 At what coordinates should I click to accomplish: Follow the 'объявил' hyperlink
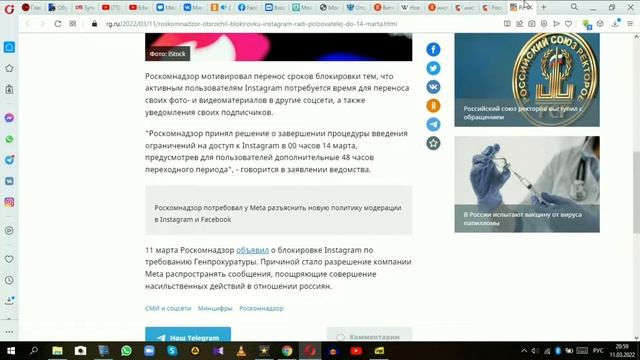pyautogui.click(x=252, y=250)
